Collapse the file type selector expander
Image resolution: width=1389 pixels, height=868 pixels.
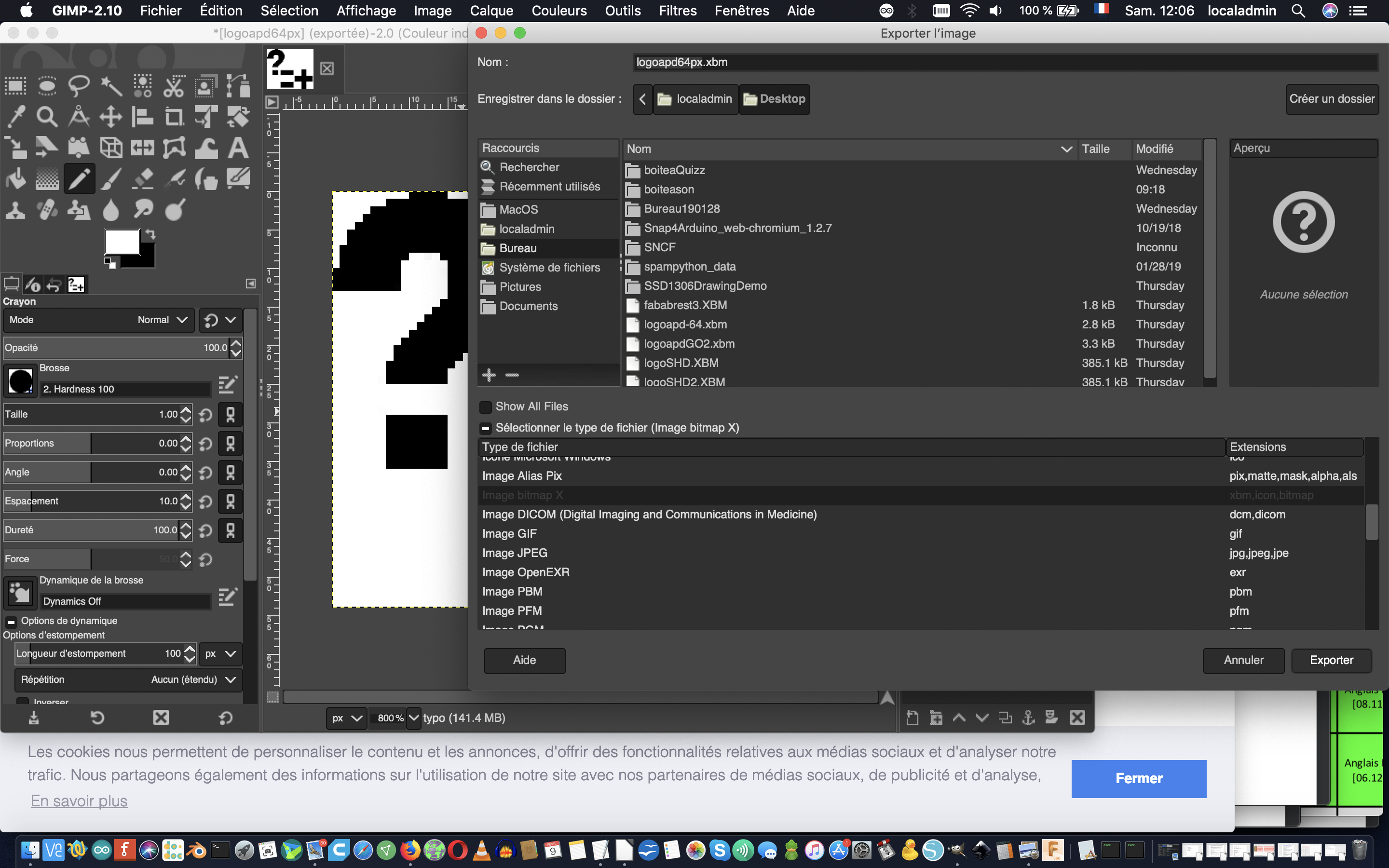point(486,428)
